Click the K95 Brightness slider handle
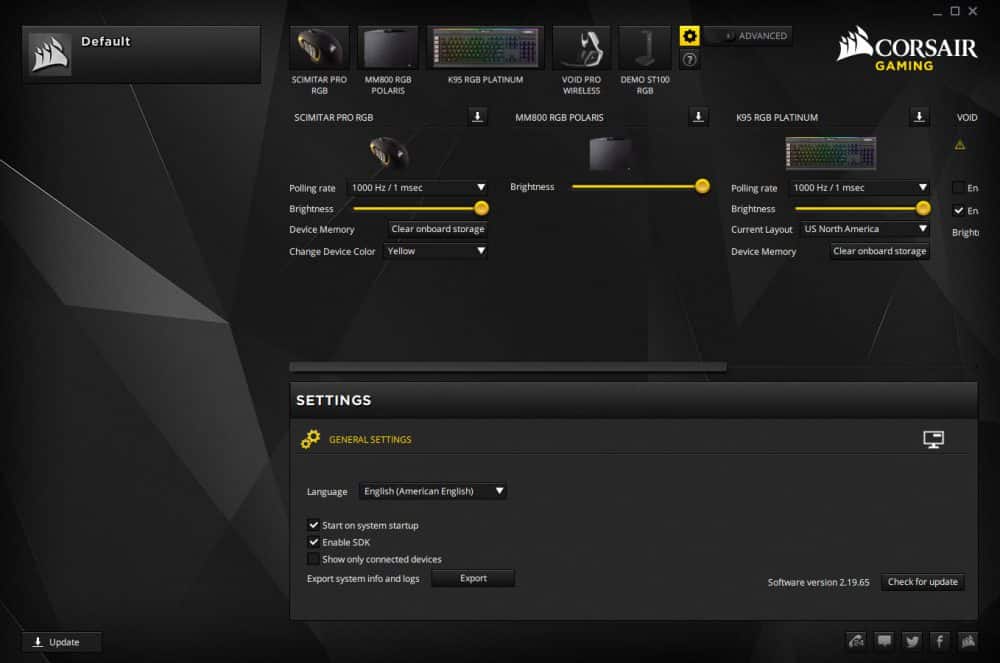The image size is (1000, 663). tap(923, 208)
